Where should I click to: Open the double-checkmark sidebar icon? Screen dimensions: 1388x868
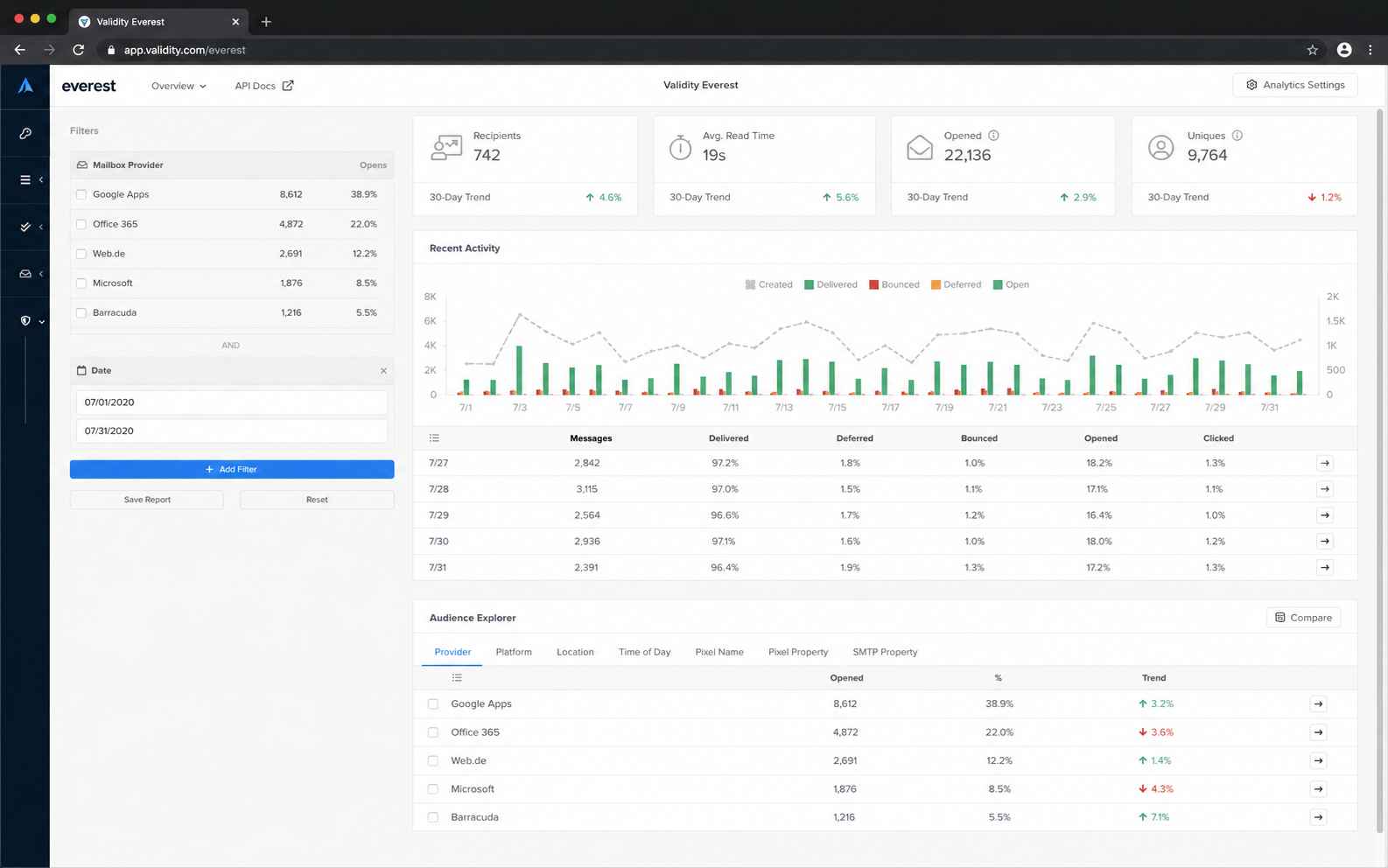tap(25, 227)
